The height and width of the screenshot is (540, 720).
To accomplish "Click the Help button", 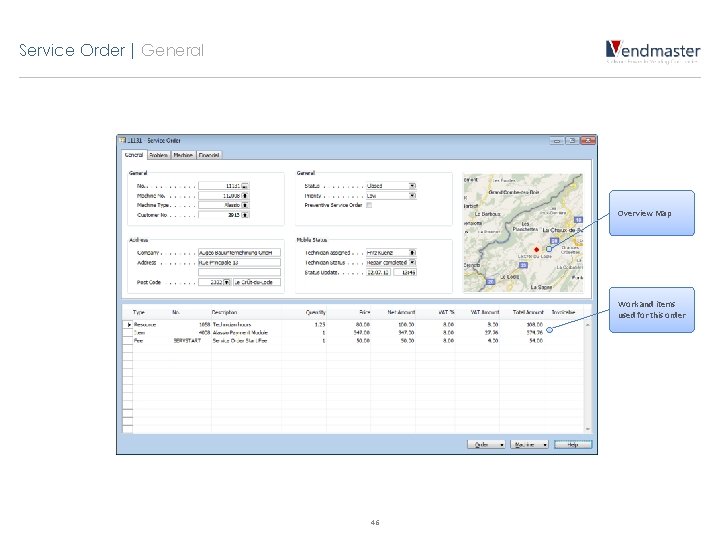I will 573,444.
